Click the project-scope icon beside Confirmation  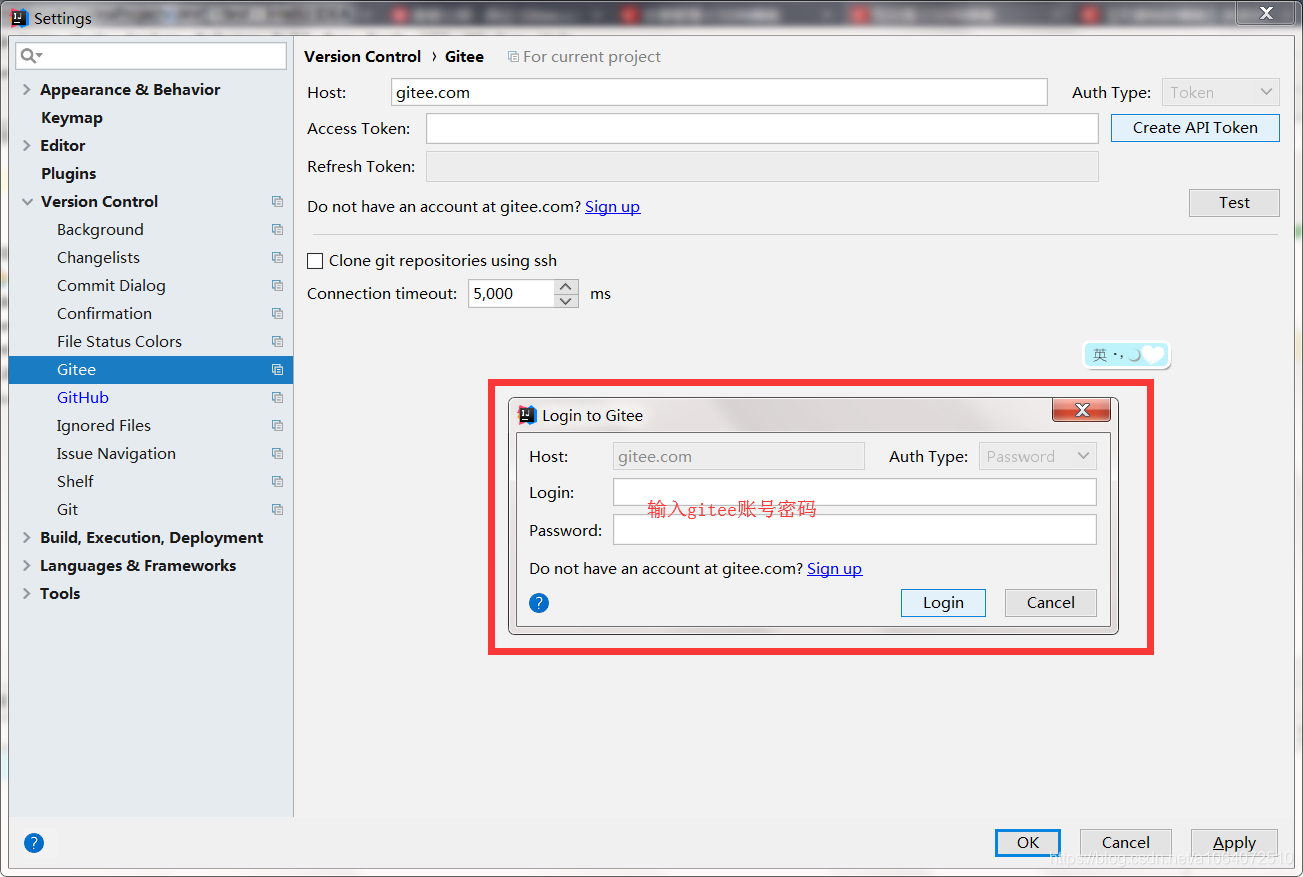[277, 313]
